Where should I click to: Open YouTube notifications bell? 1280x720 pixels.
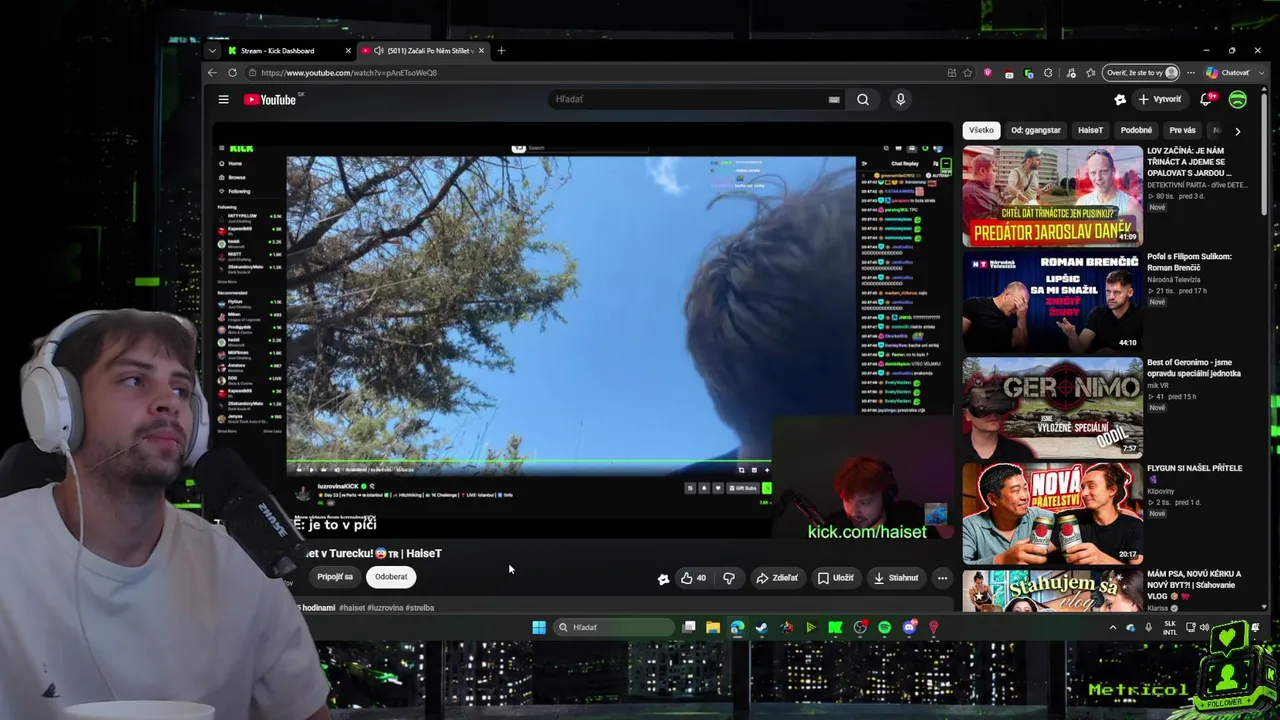point(1206,99)
